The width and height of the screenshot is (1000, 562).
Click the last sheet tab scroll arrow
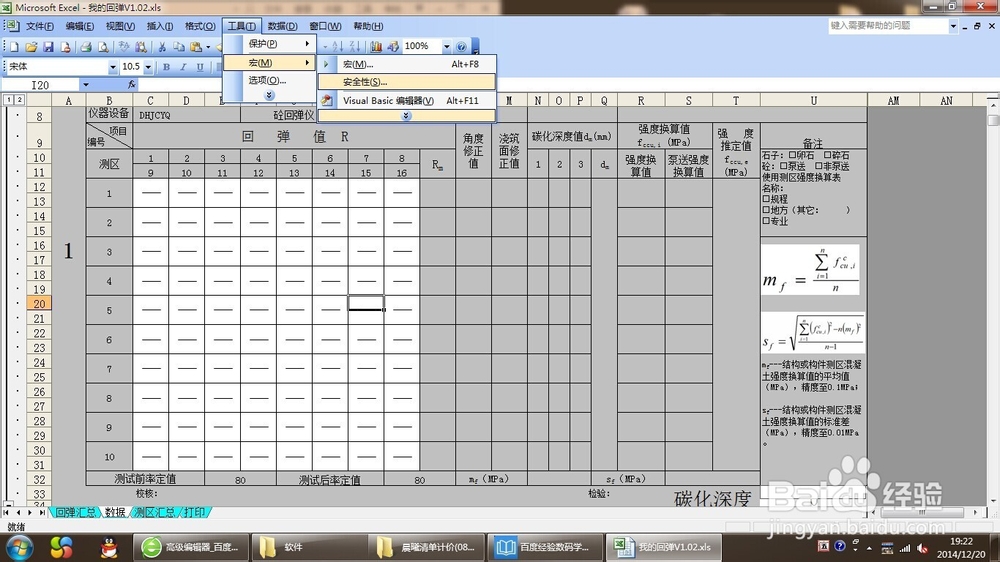[42, 512]
